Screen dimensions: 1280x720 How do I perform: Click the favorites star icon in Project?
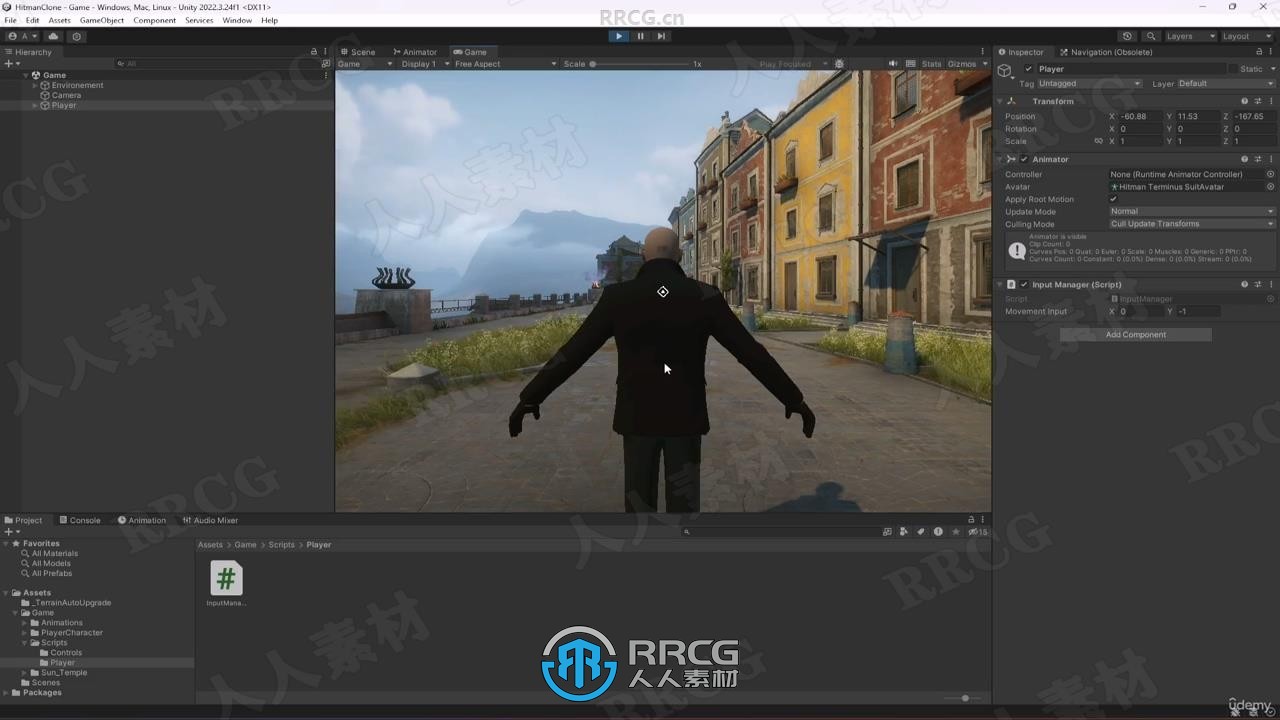(x=956, y=532)
